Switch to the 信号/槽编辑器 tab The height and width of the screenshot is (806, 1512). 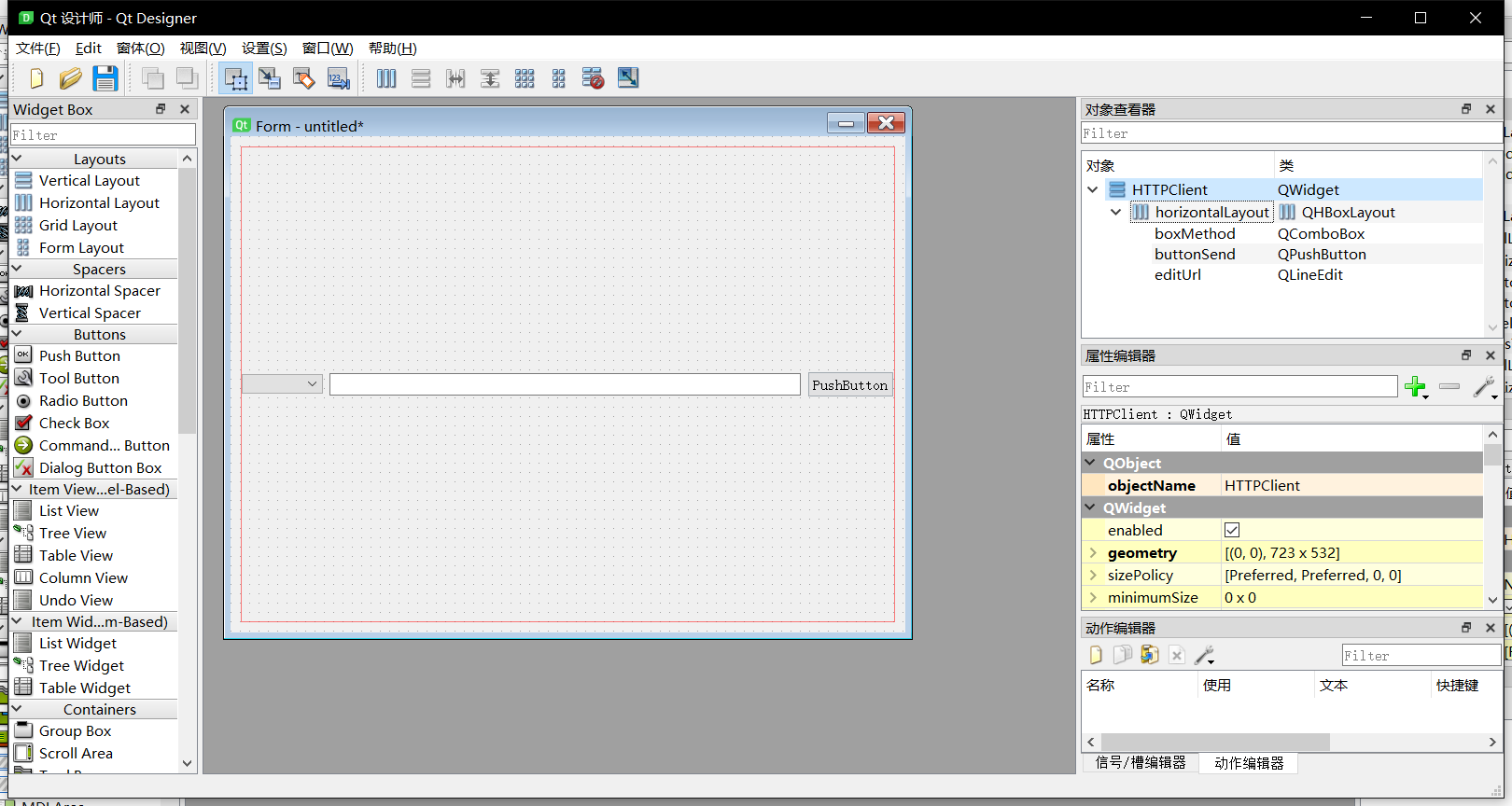1141,762
